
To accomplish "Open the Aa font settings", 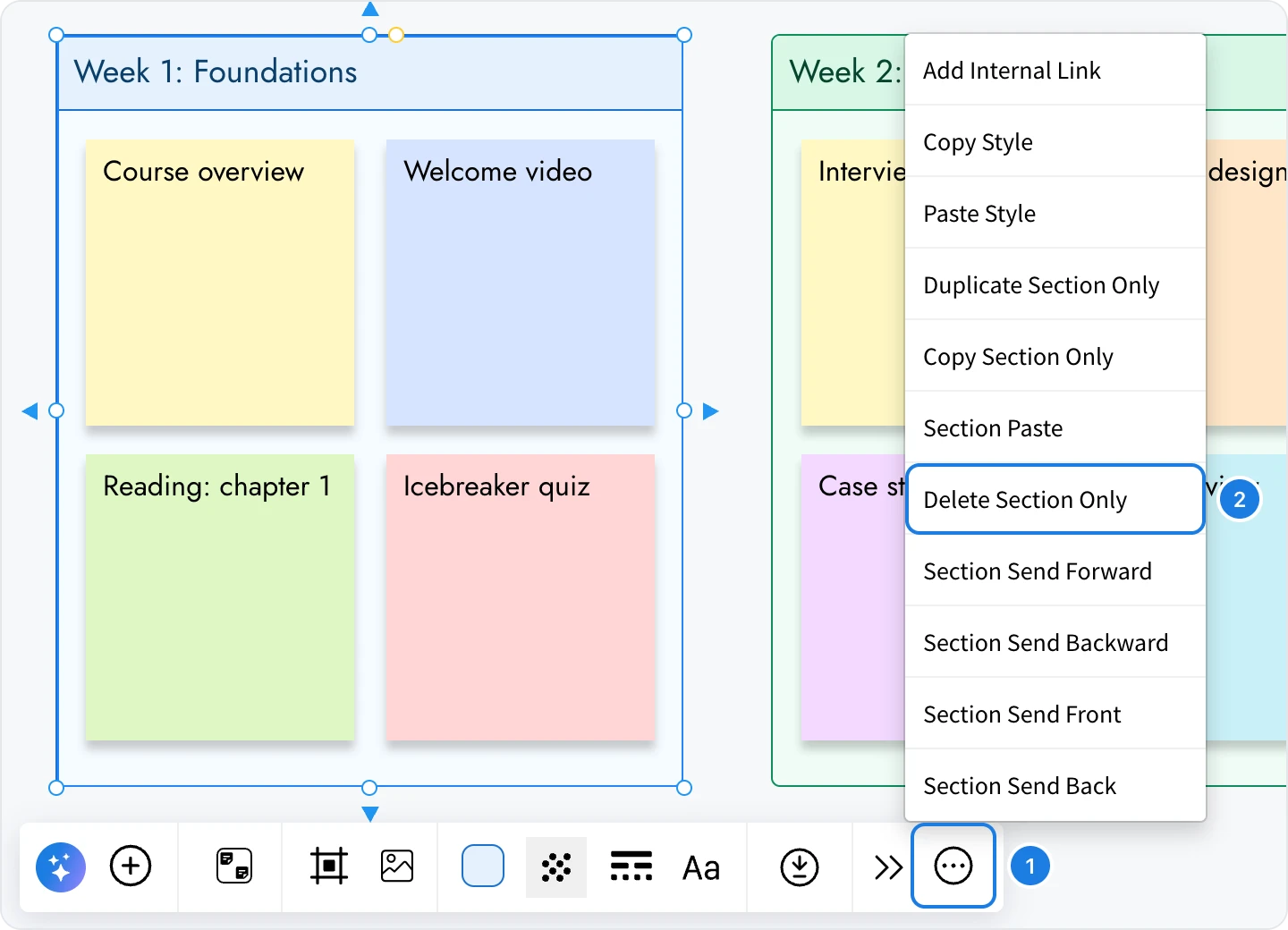I will pyautogui.click(x=701, y=868).
